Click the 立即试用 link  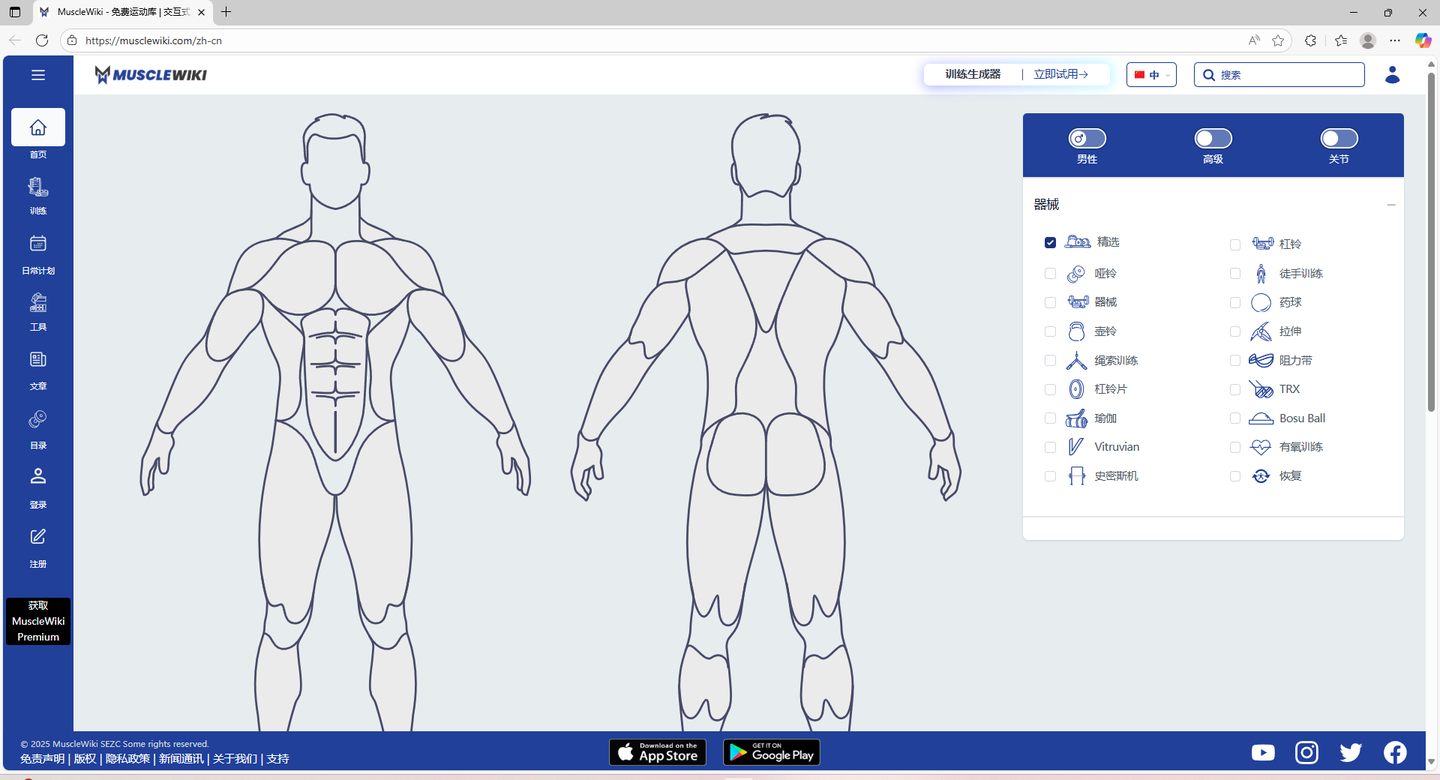(1060, 74)
